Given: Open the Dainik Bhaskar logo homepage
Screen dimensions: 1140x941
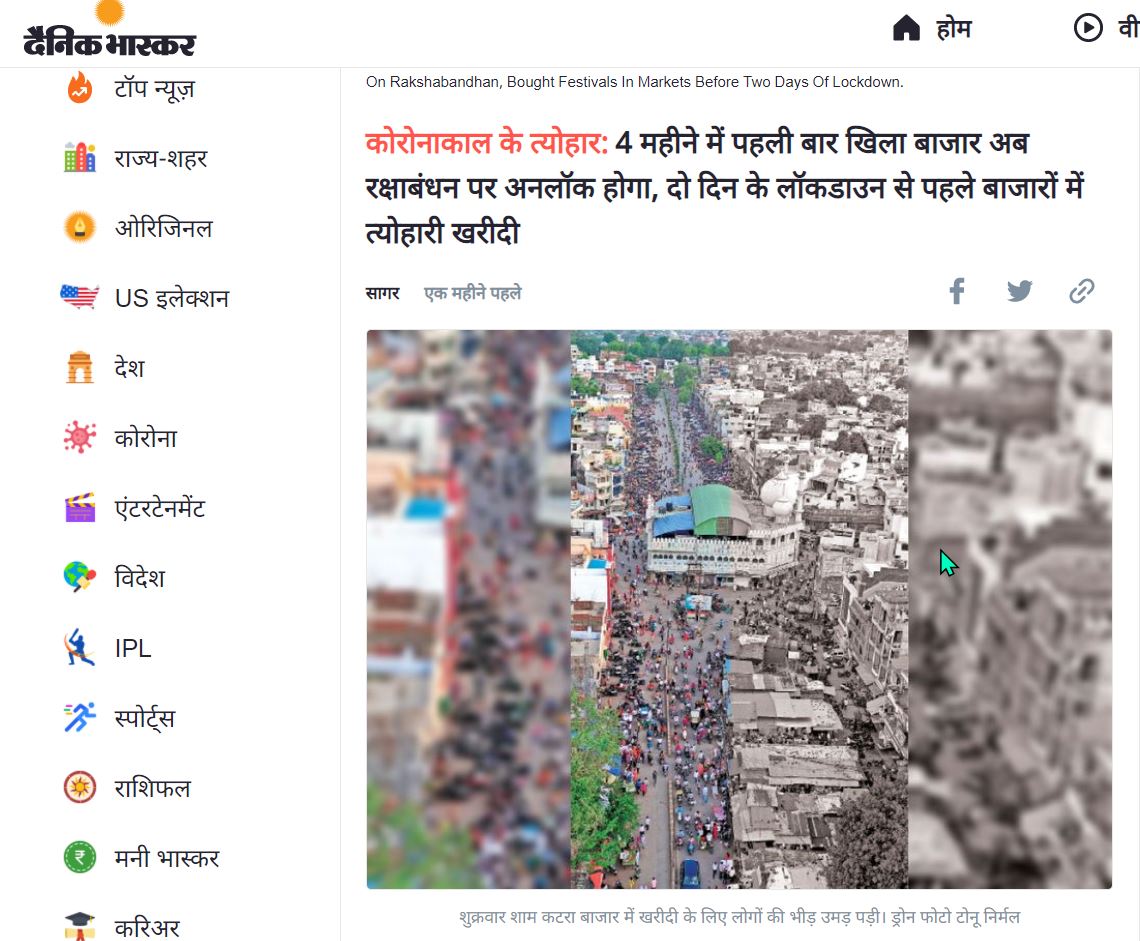Looking at the screenshot, I should click(109, 31).
